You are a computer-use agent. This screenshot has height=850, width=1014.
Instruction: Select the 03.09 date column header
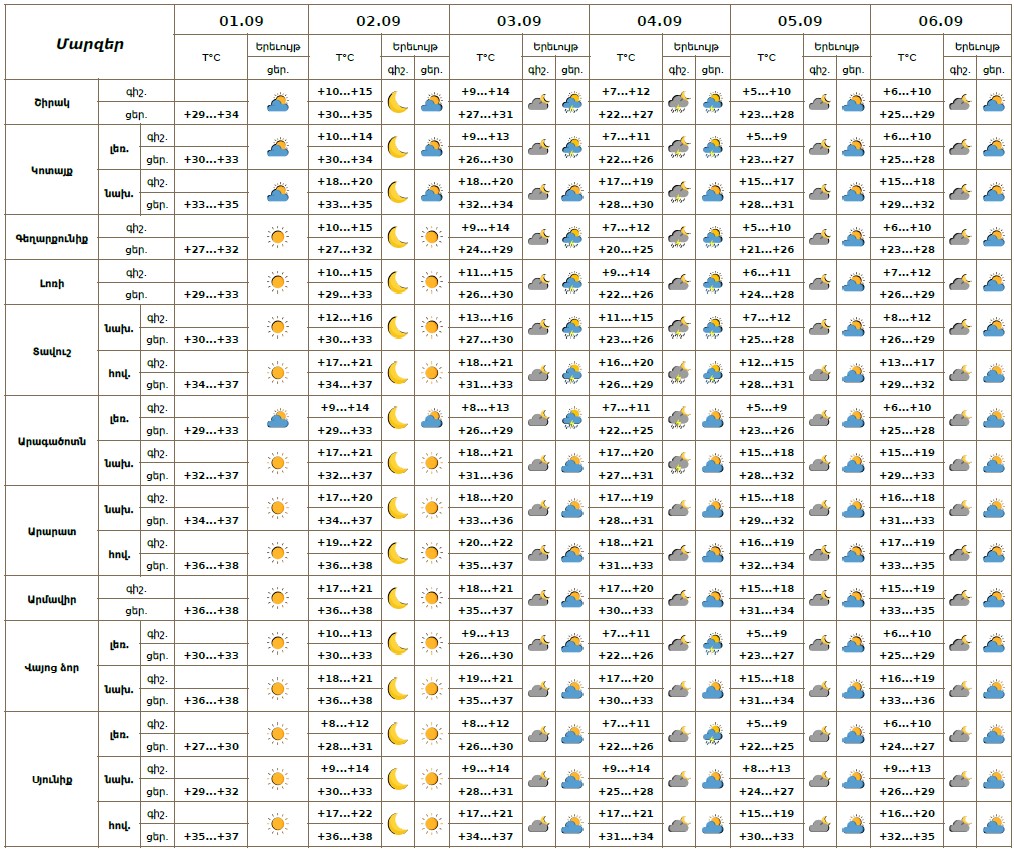(519, 21)
